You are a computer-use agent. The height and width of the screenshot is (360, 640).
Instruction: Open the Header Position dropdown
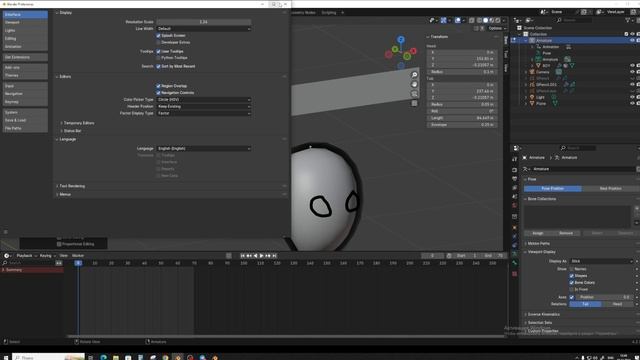[x=204, y=106]
